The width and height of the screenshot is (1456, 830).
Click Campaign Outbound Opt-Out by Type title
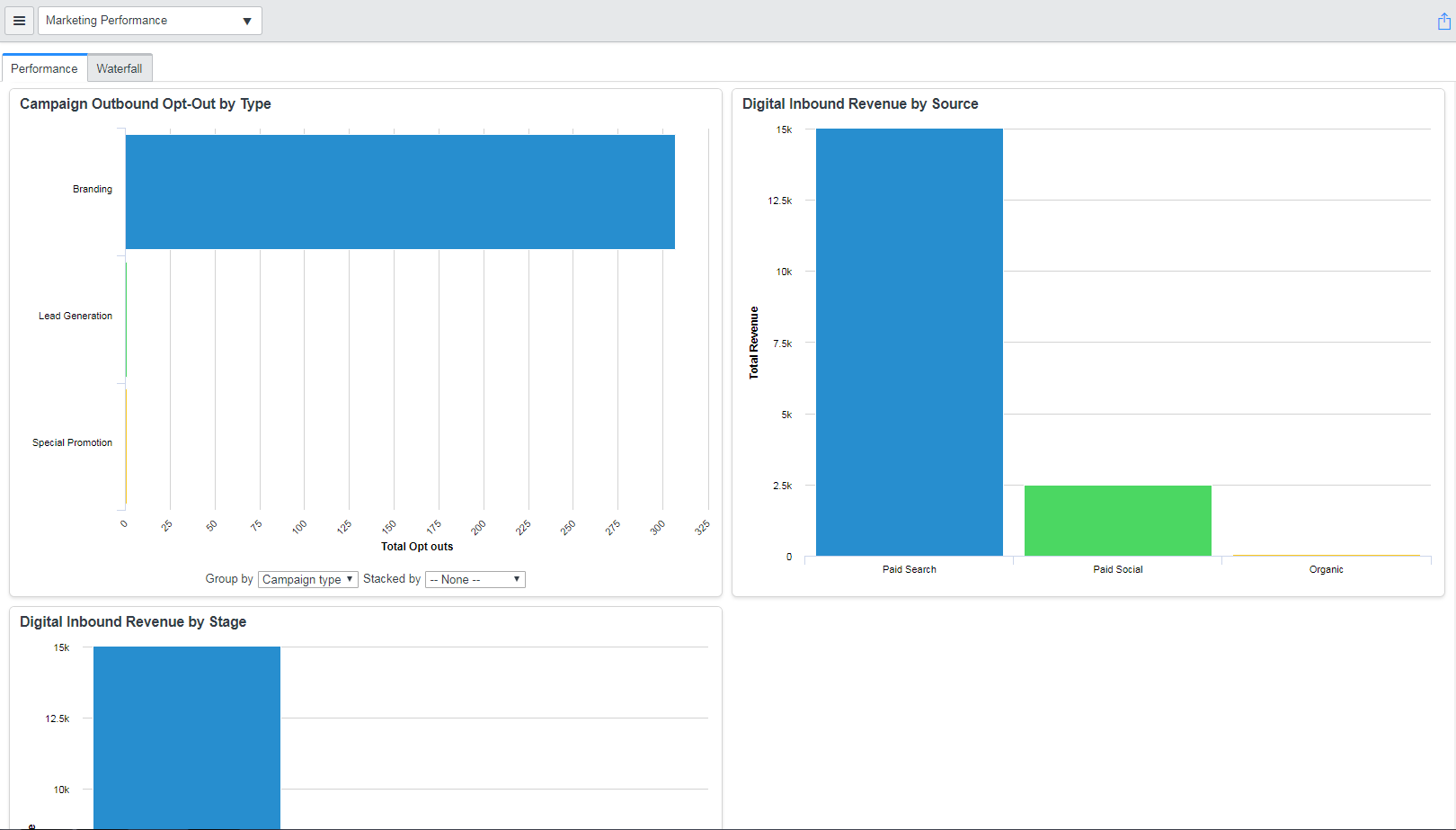pos(146,103)
